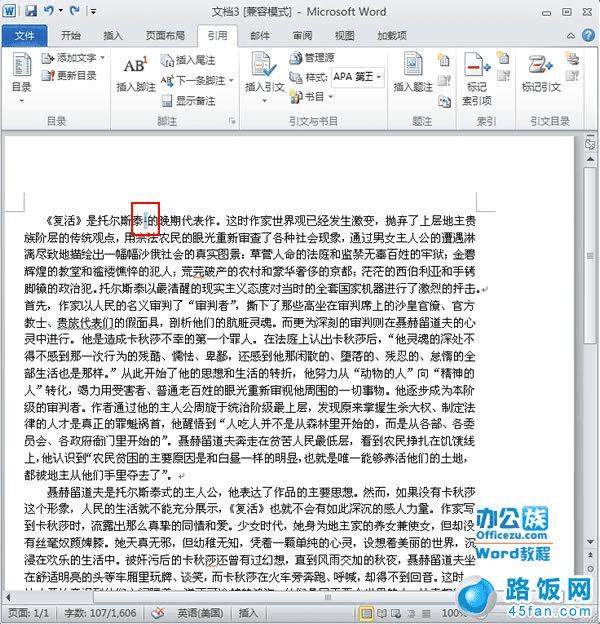Open the 目录 table of contents gallery

pos(21,78)
